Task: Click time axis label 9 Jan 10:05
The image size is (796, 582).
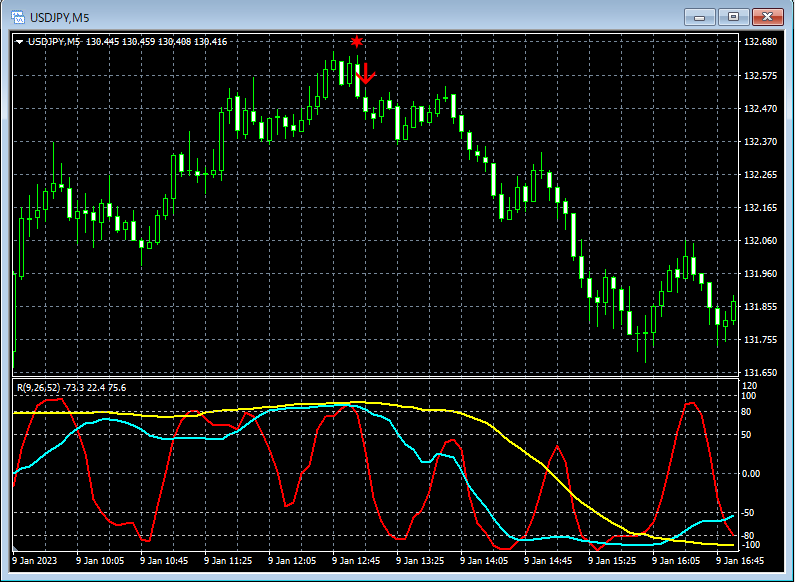Action: coord(100,561)
